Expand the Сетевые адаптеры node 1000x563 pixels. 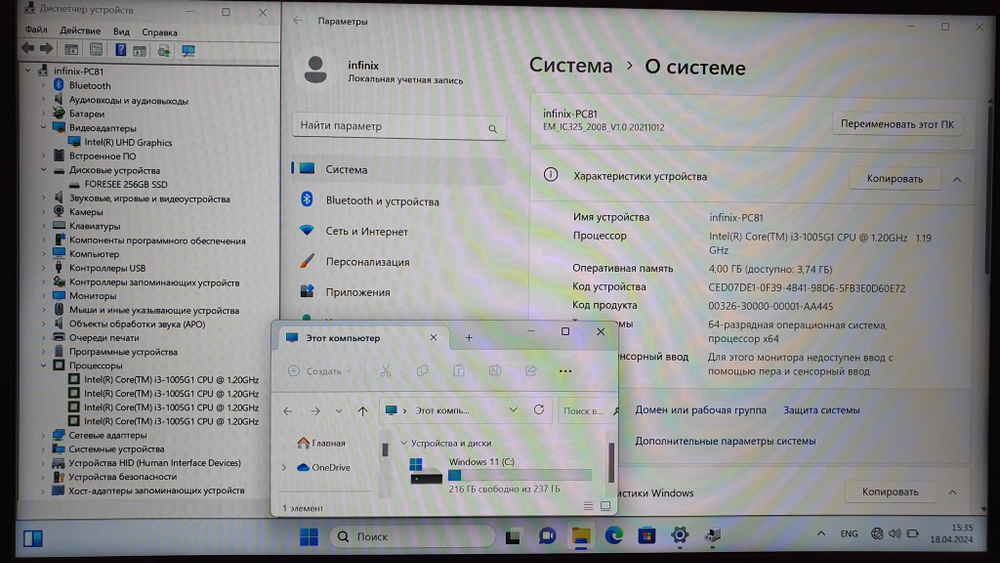point(43,435)
